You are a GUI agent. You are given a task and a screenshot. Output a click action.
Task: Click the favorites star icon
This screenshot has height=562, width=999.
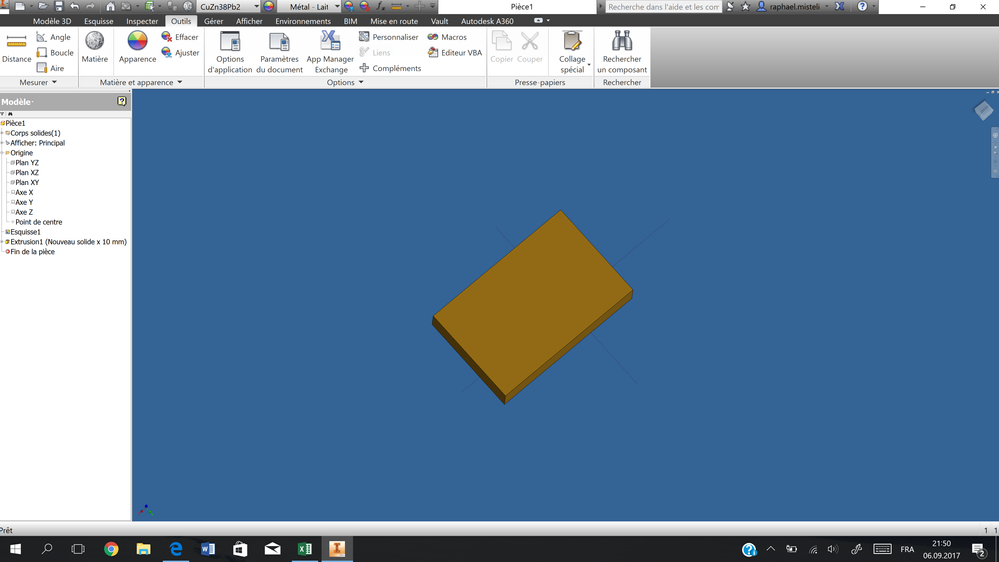(x=745, y=6)
